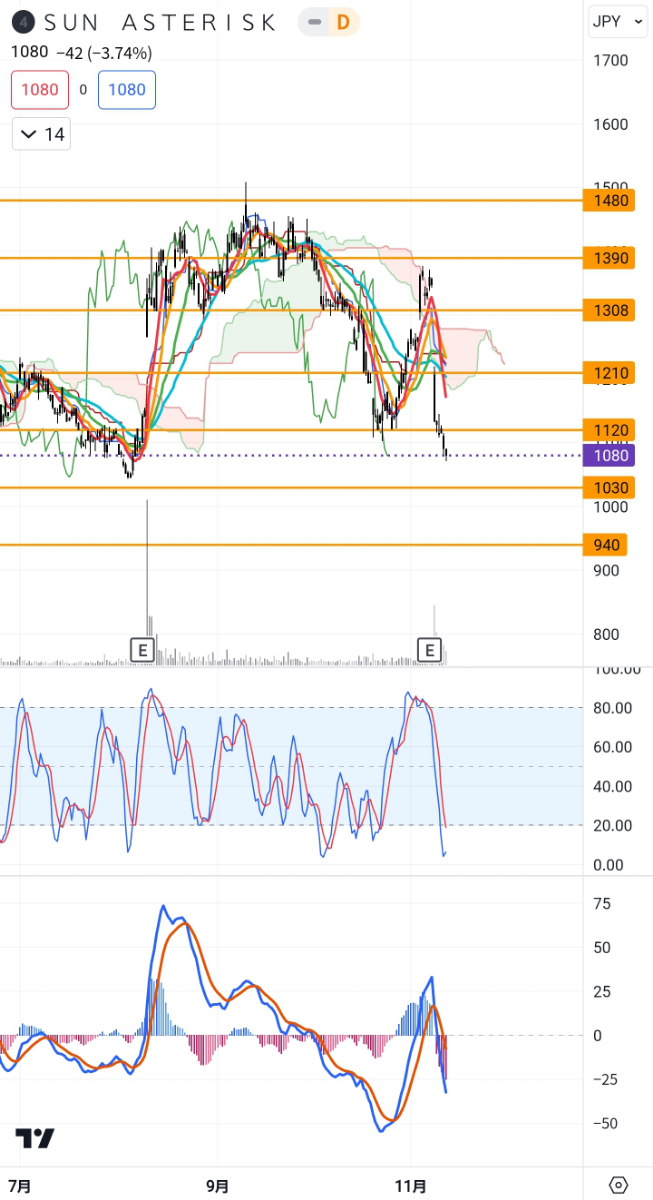Image resolution: width=653 pixels, height=1200 pixels.
Task: Open the left earnings E marker
Action: click(142, 651)
